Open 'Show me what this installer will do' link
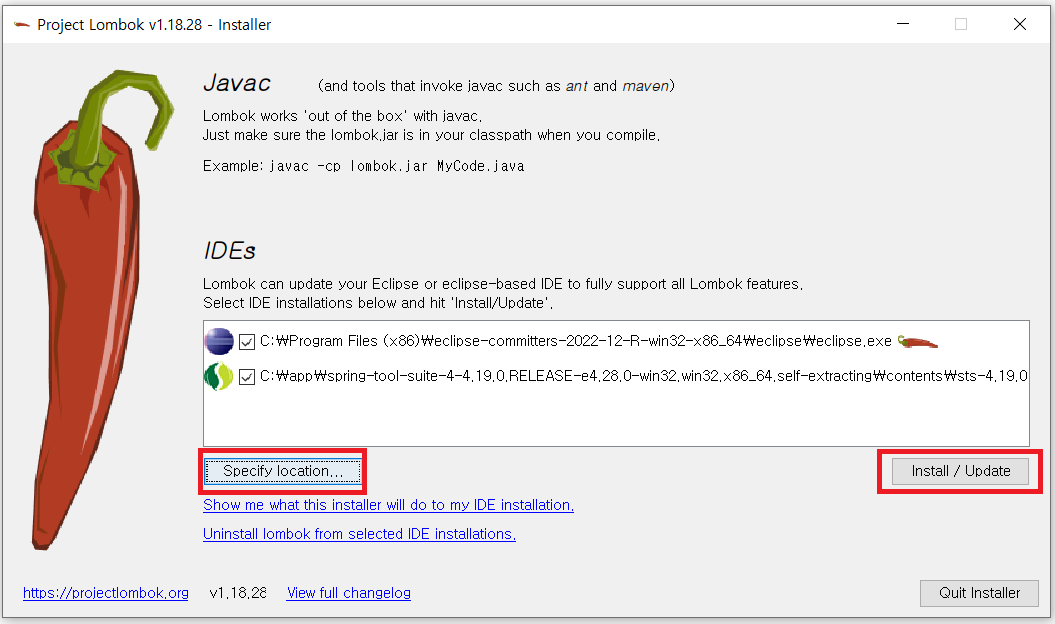Image resolution: width=1055 pixels, height=624 pixels. pos(388,505)
